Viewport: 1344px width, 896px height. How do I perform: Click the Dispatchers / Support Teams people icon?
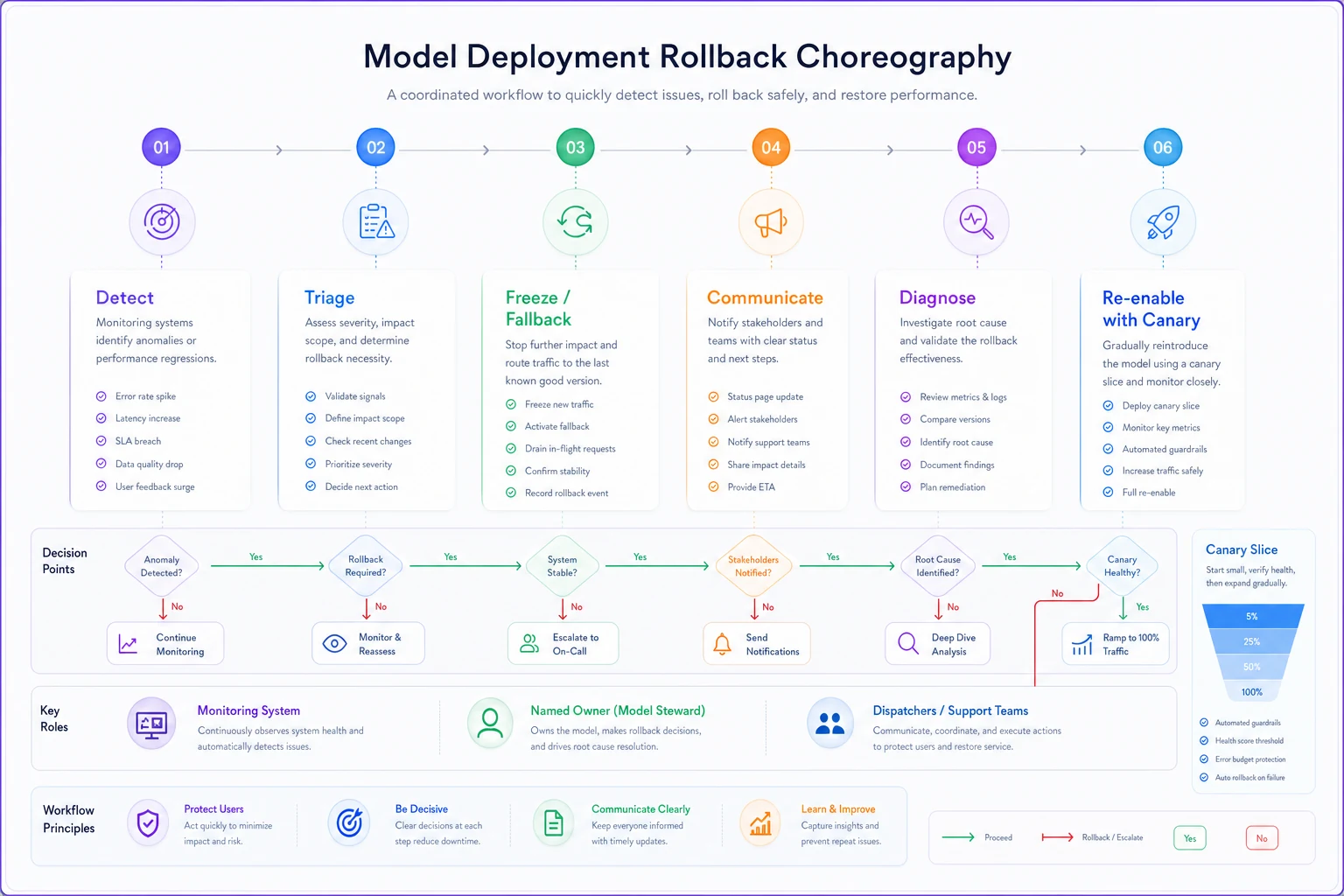pyautogui.click(x=829, y=724)
